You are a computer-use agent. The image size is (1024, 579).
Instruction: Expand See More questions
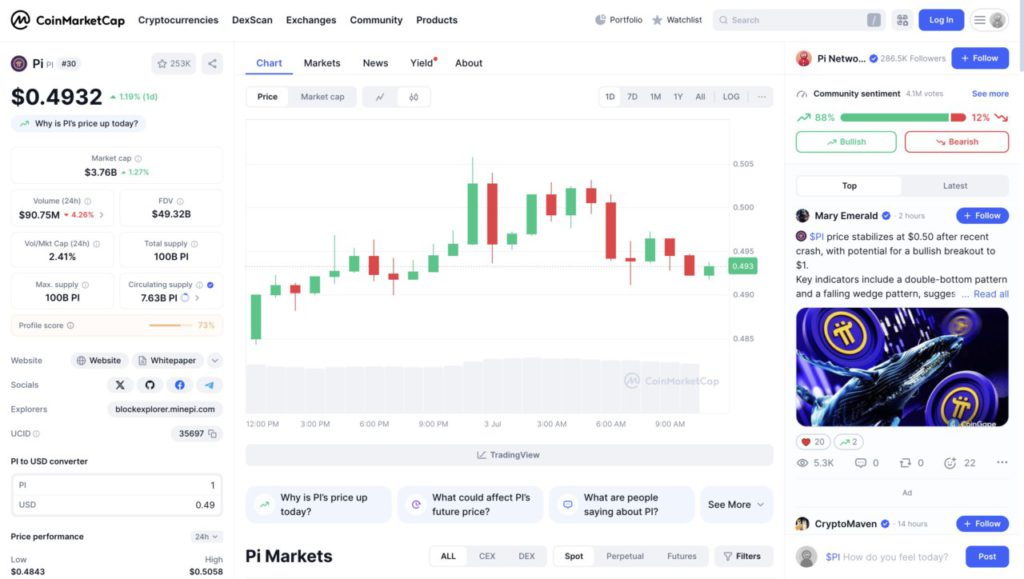(736, 505)
